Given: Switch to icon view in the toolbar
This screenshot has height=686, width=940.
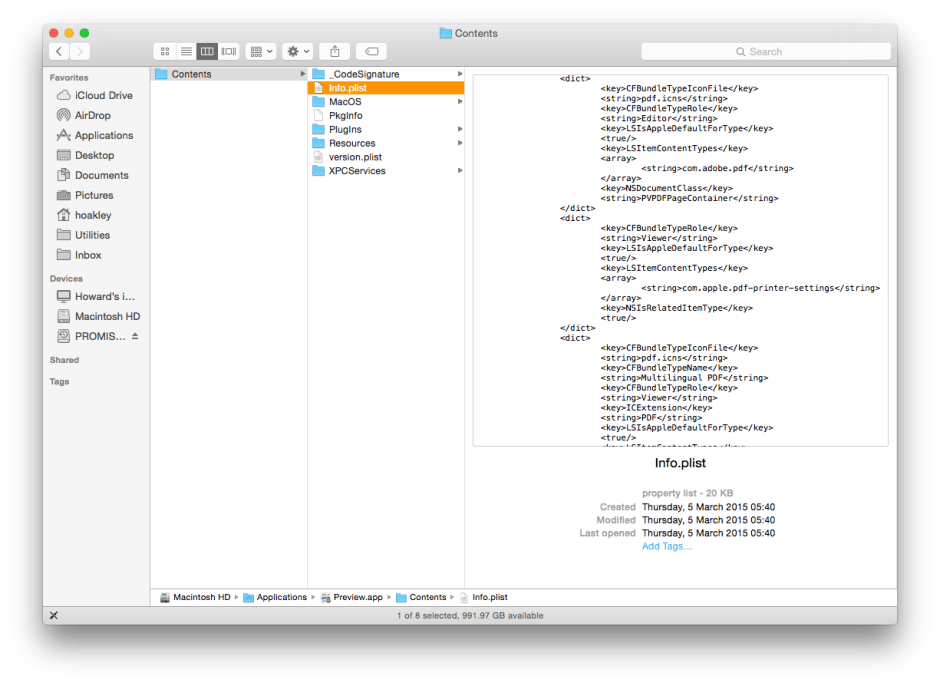Looking at the screenshot, I should [x=164, y=51].
